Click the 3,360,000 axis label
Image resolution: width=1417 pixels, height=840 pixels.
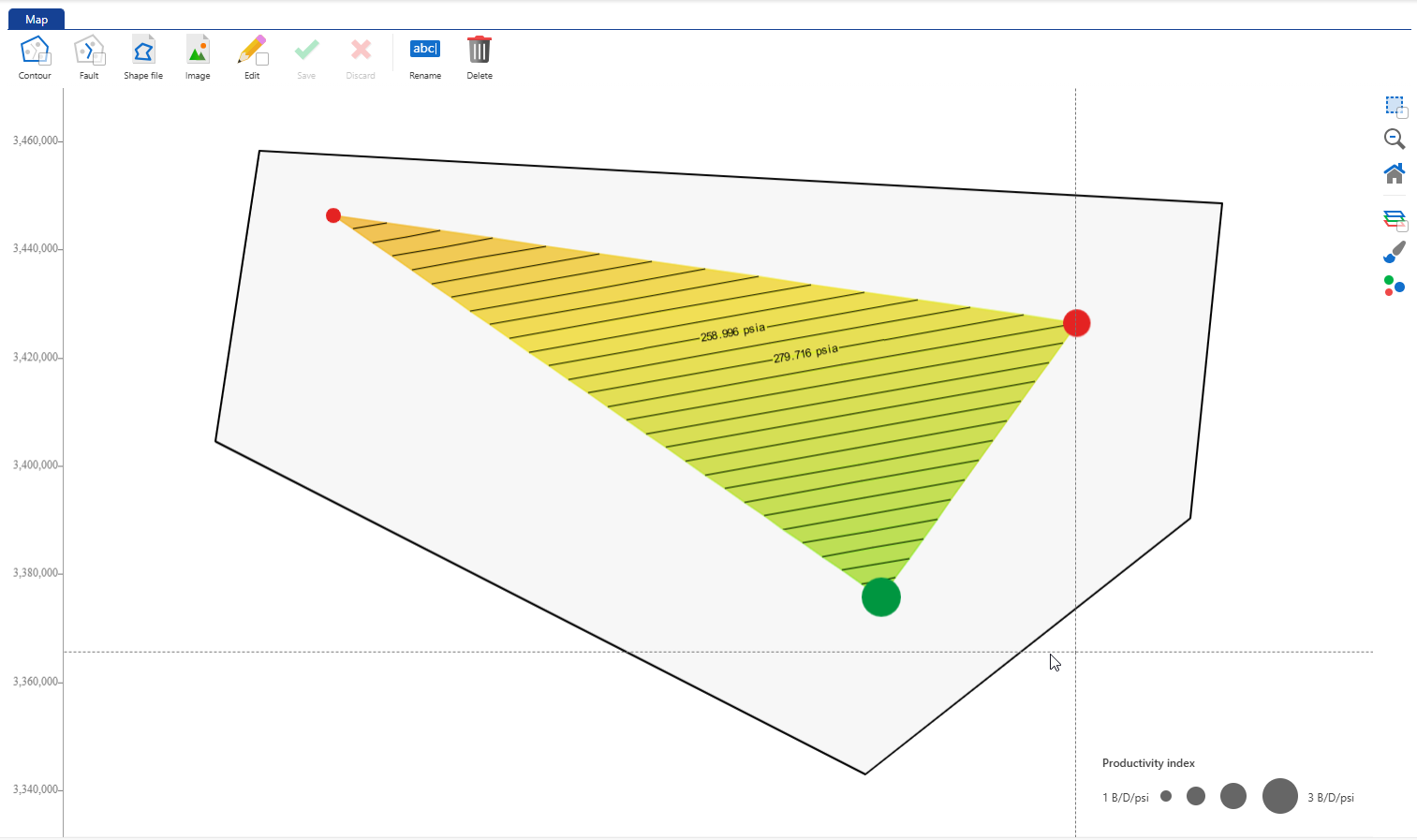(x=36, y=681)
